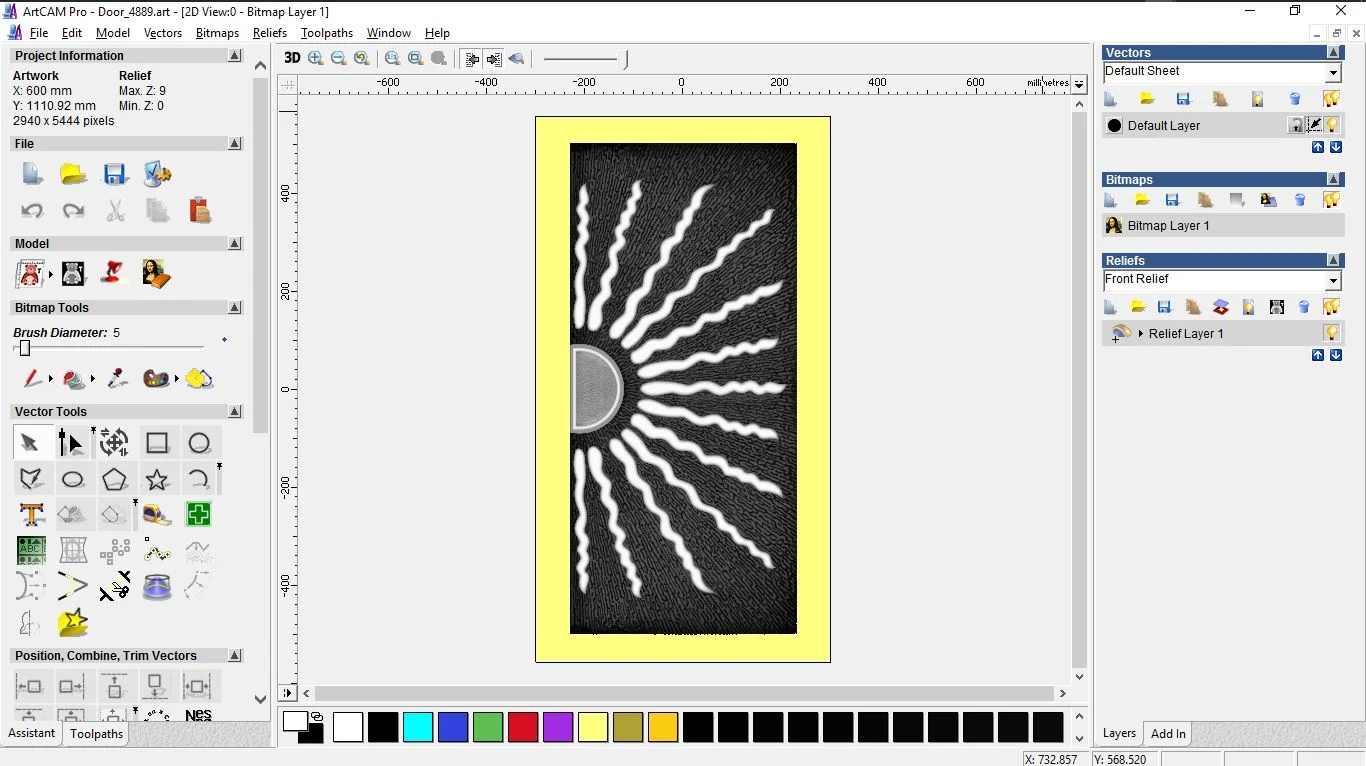This screenshot has width=1366, height=766.
Task: Select the Create Star vector tool
Action: (157, 479)
